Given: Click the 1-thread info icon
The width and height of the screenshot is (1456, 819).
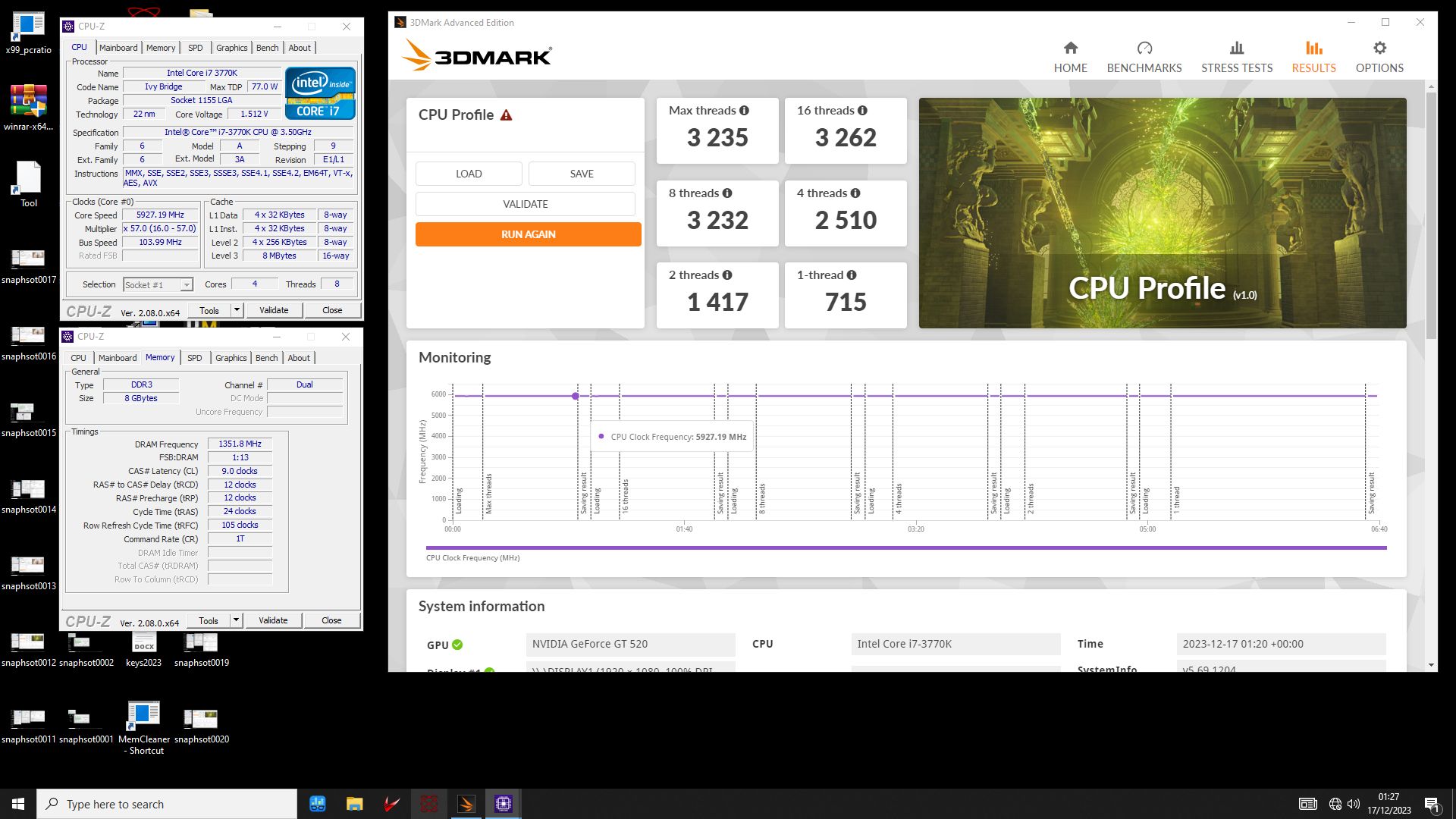Looking at the screenshot, I should (852, 275).
